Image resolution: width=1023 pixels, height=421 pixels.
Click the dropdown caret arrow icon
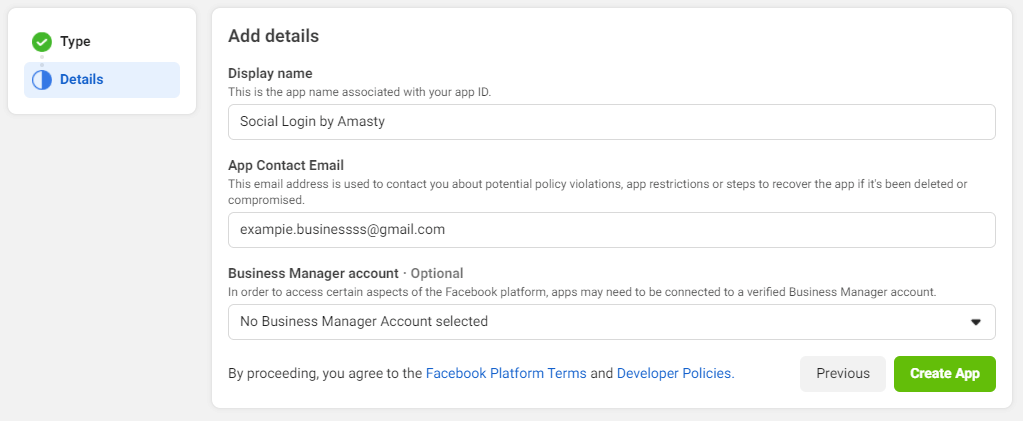click(975, 322)
